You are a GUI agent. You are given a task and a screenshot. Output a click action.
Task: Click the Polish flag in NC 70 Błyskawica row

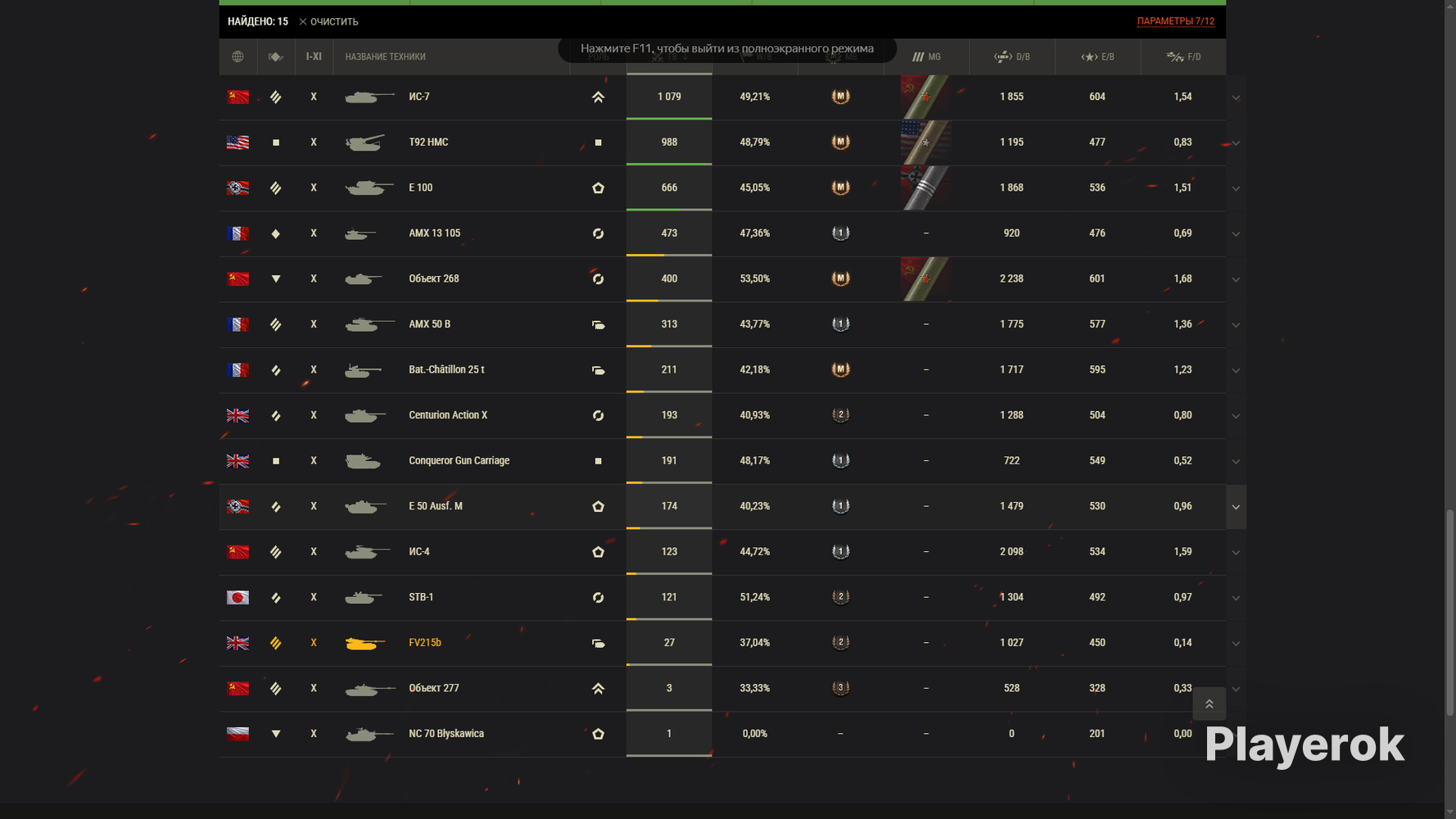[237, 734]
